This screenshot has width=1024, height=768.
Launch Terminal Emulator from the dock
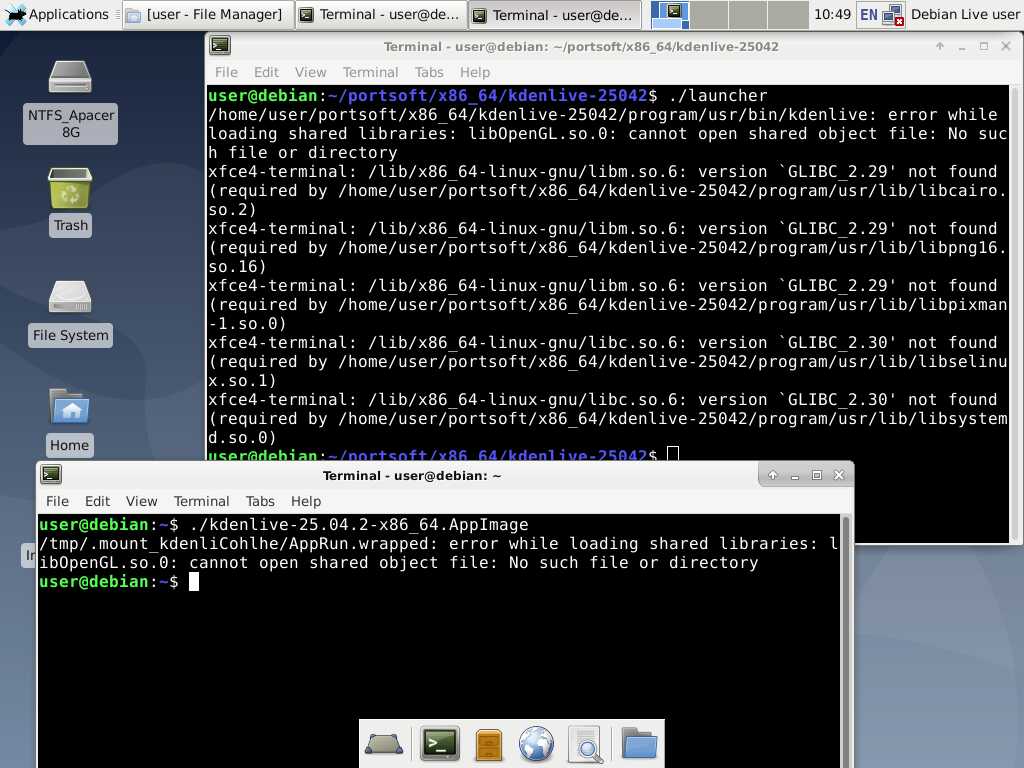coord(440,744)
